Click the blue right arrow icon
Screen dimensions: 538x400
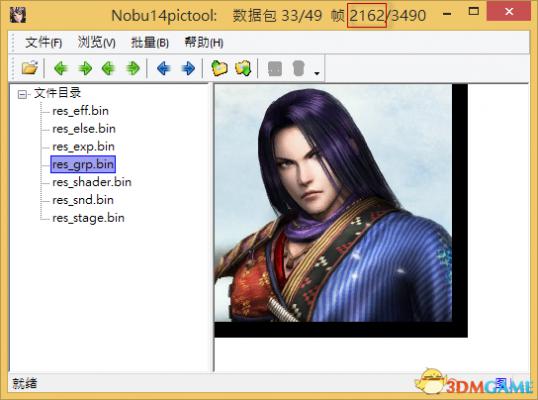[188, 68]
